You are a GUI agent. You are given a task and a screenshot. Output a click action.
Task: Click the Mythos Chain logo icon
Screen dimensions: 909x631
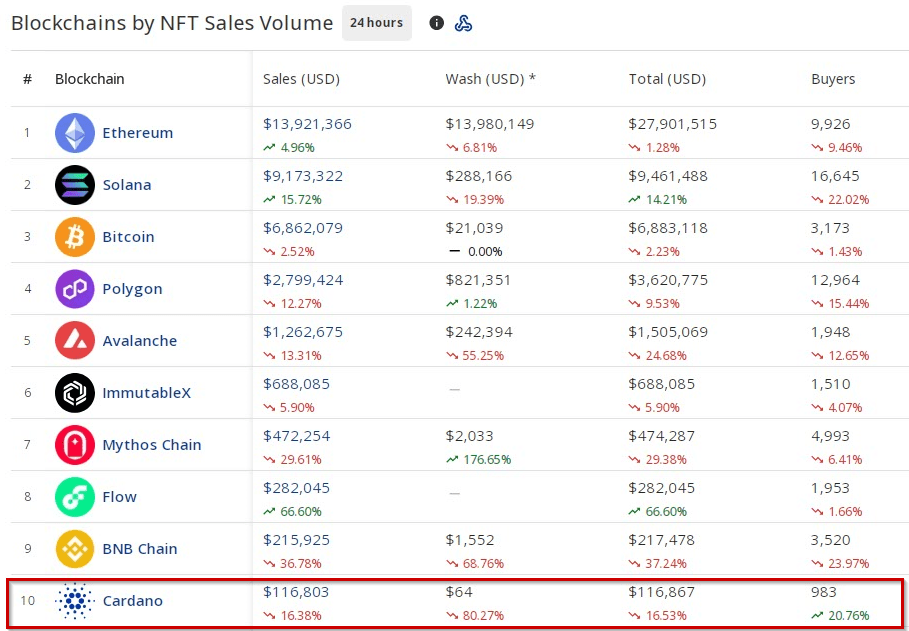(x=75, y=445)
